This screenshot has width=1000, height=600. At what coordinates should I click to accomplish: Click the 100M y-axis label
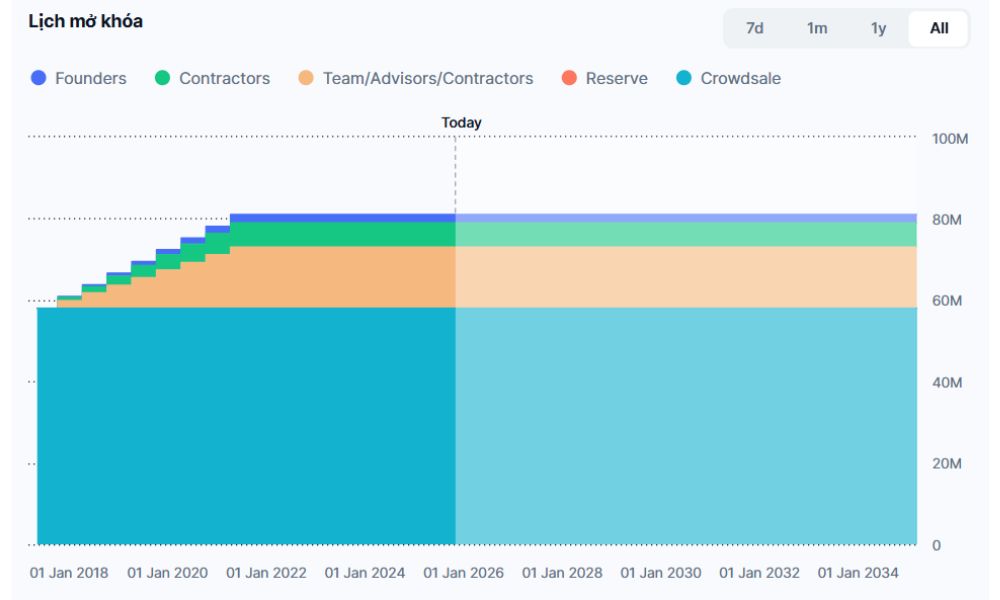coord(949,139)
